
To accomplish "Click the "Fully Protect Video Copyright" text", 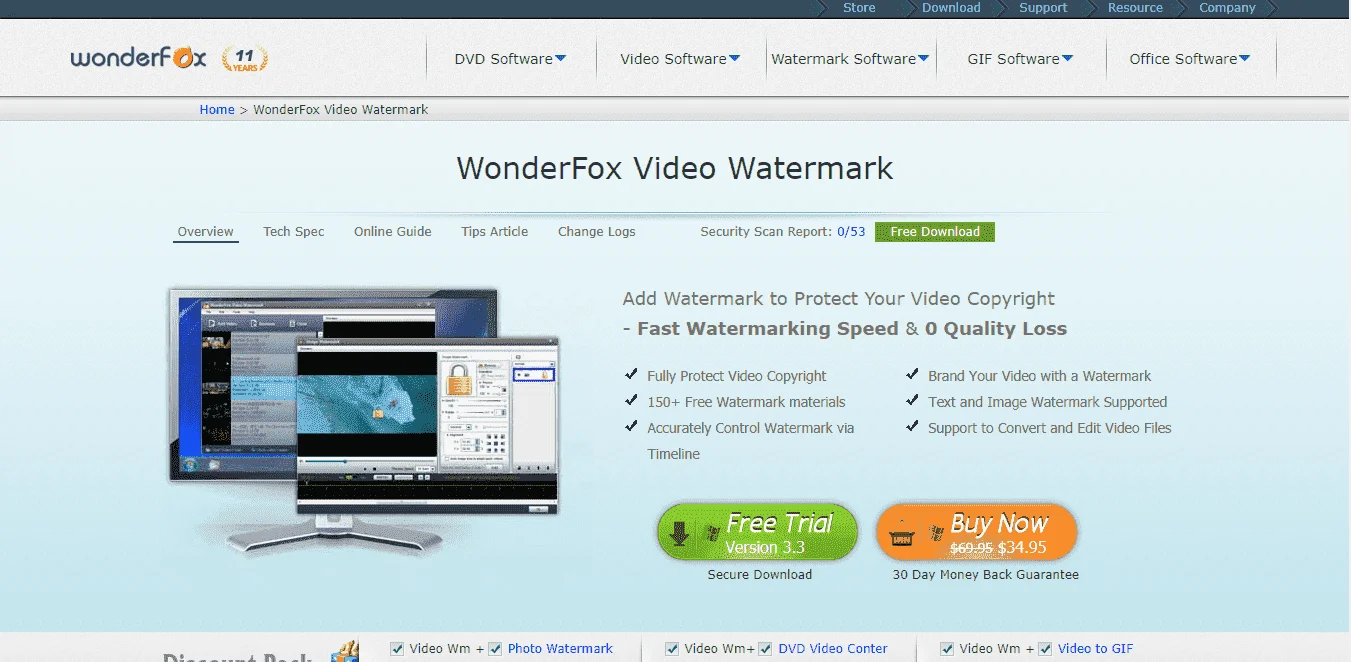I will (737, 376).
